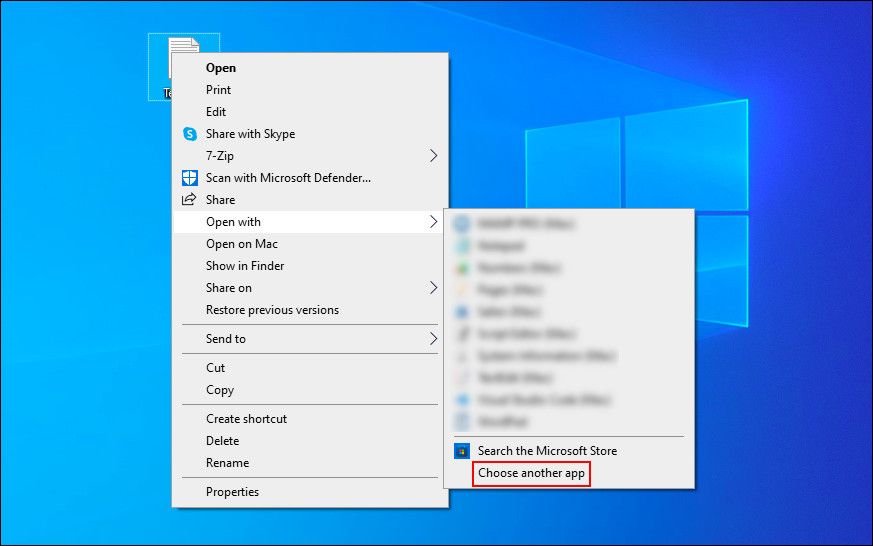Open the 7-Zip menu entry
This screenshot has width=873, height=546.
310,156
